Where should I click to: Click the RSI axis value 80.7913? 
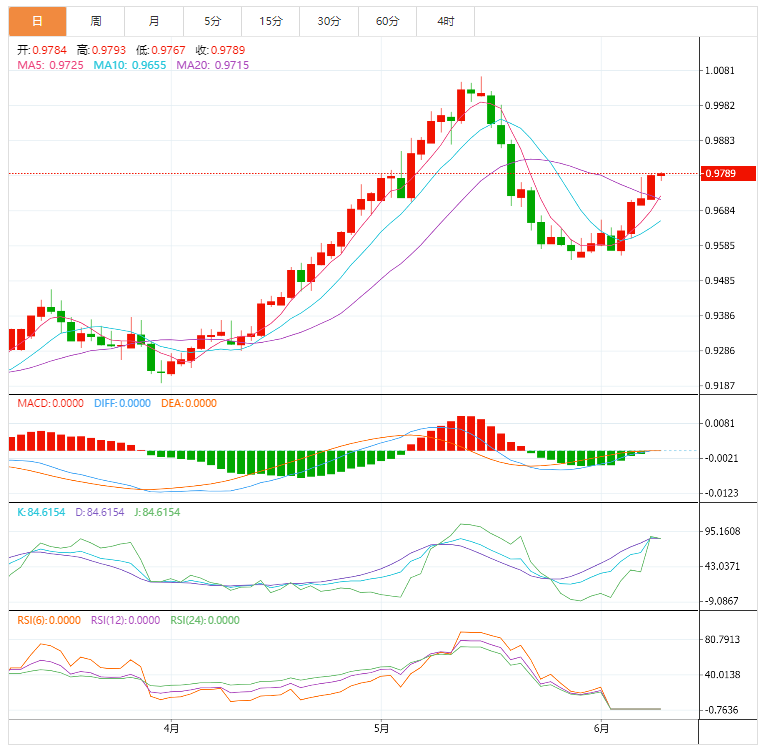tap(722, 639)
